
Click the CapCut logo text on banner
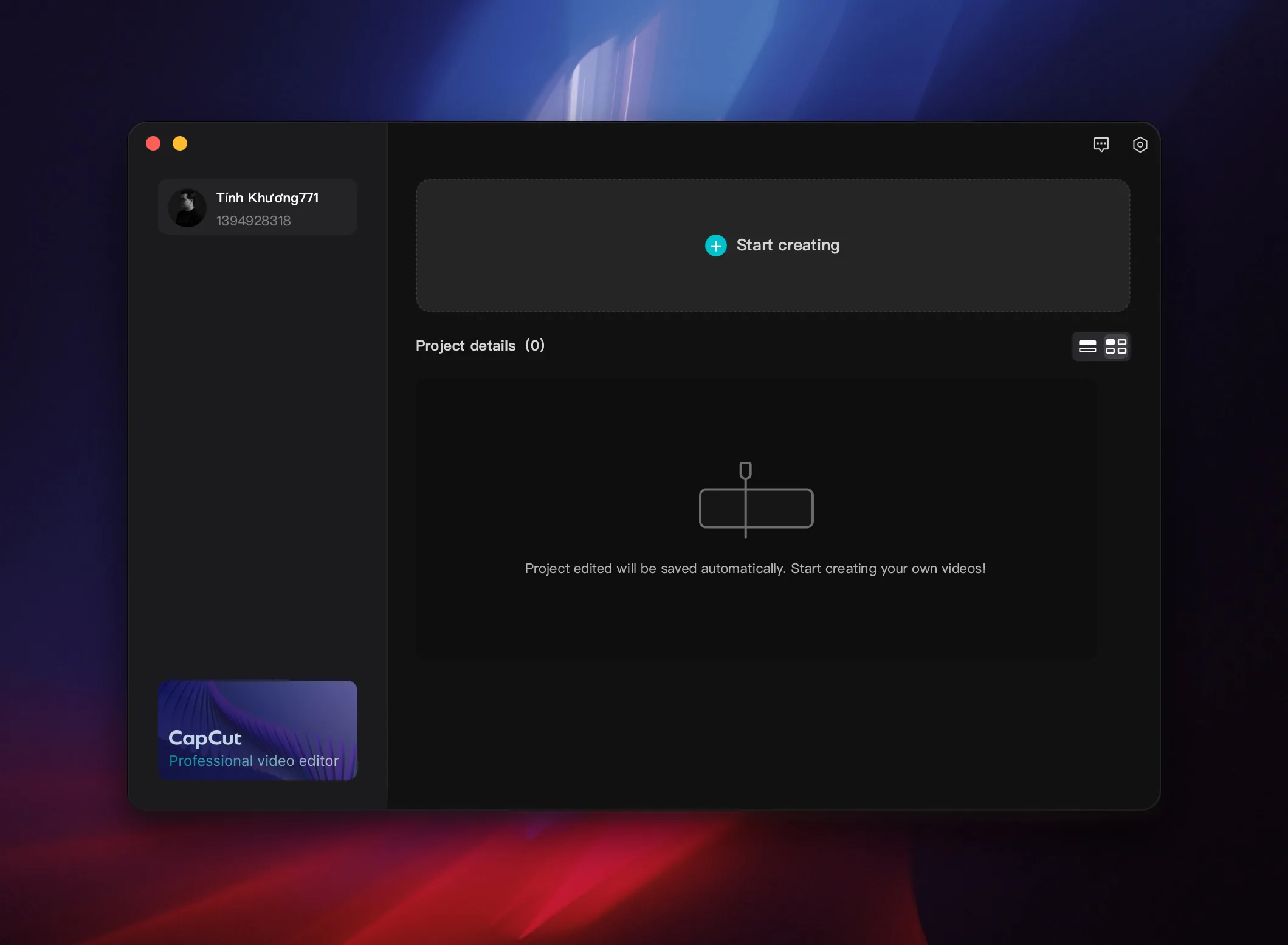point(205,738)
